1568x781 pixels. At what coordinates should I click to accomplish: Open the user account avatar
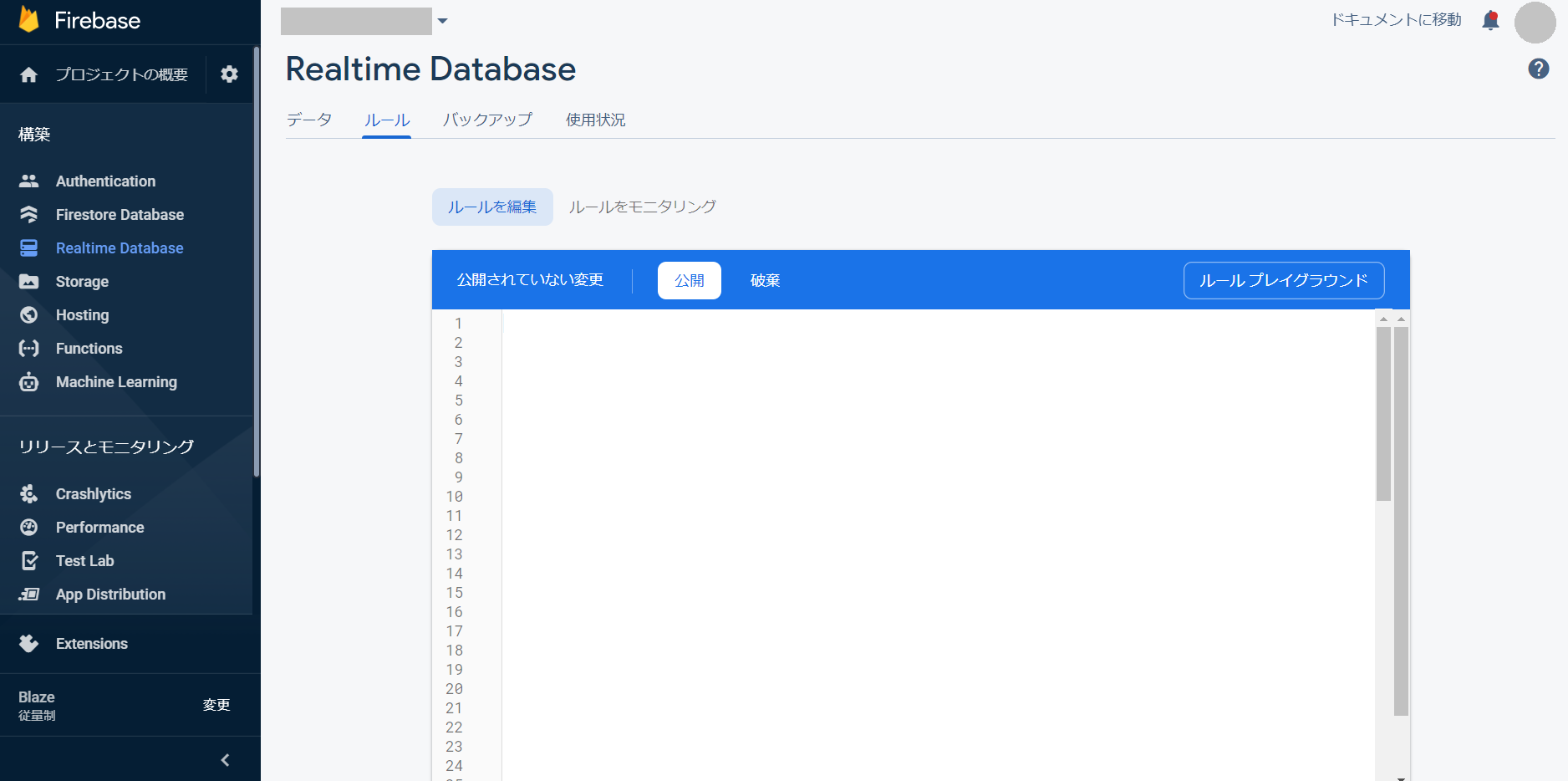[1535, 23]
